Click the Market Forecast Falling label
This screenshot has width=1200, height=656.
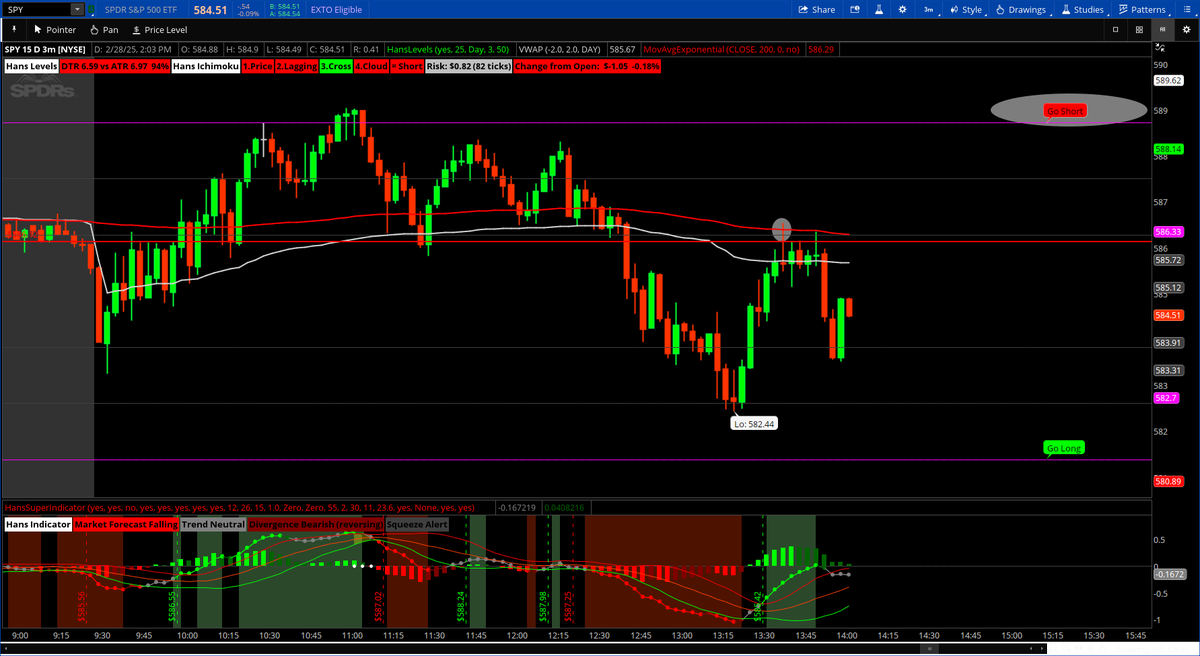tap(126, 524)
